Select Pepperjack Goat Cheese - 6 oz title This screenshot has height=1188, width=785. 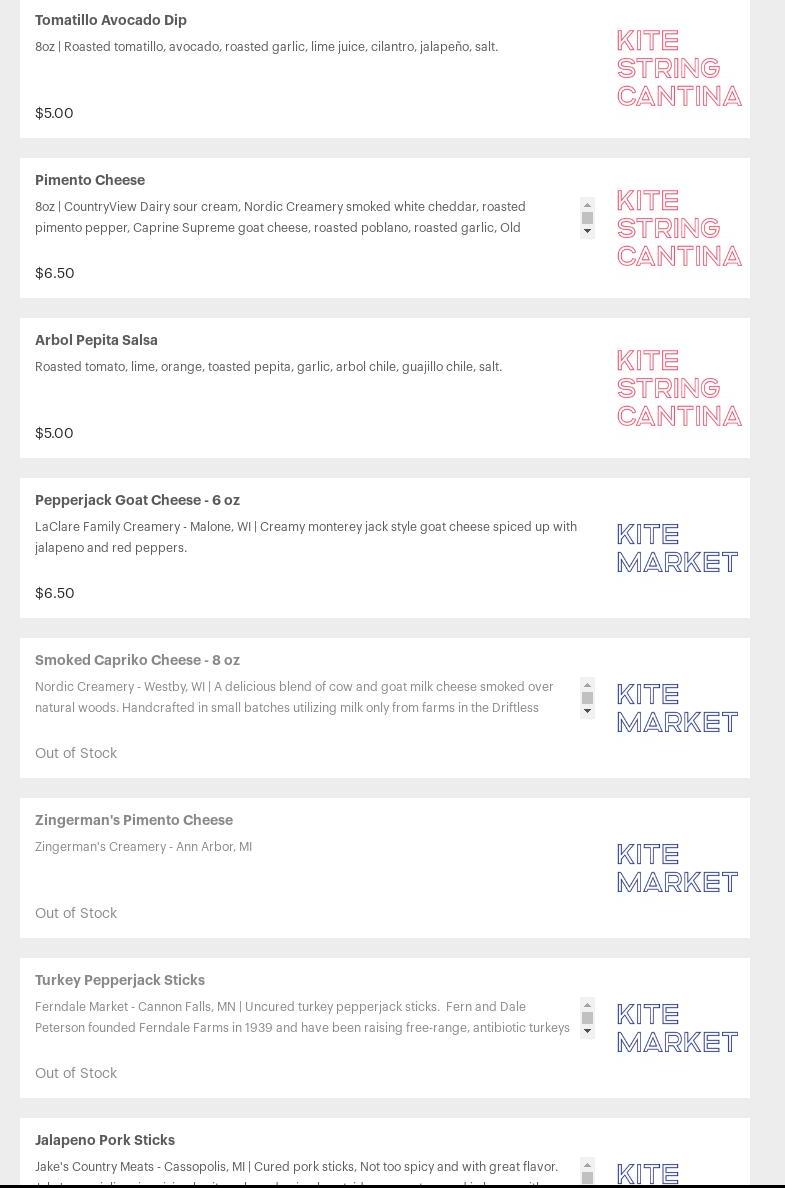click(x=137, y=500)
